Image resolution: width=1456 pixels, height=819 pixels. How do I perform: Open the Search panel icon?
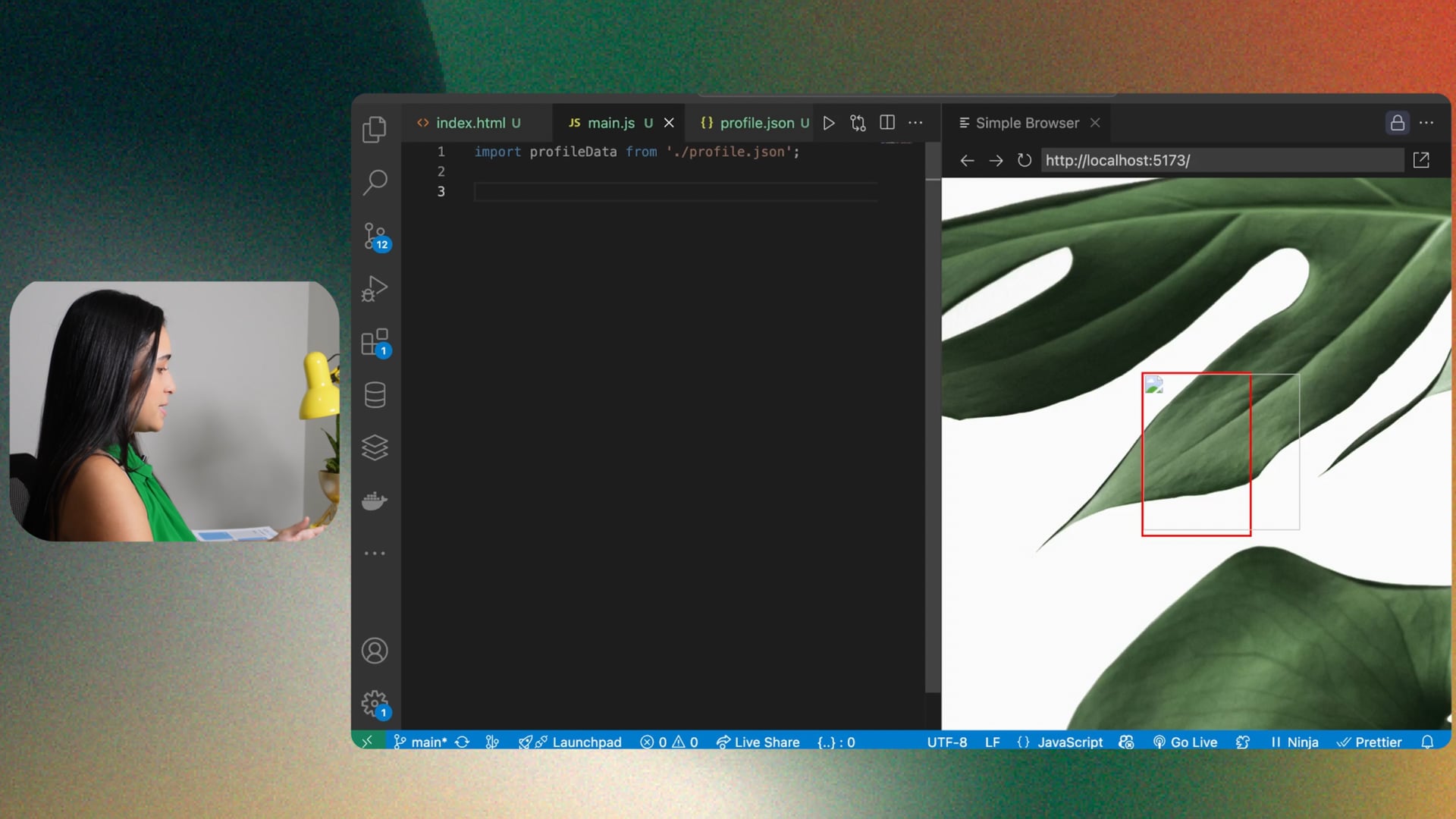click(375, 182)
